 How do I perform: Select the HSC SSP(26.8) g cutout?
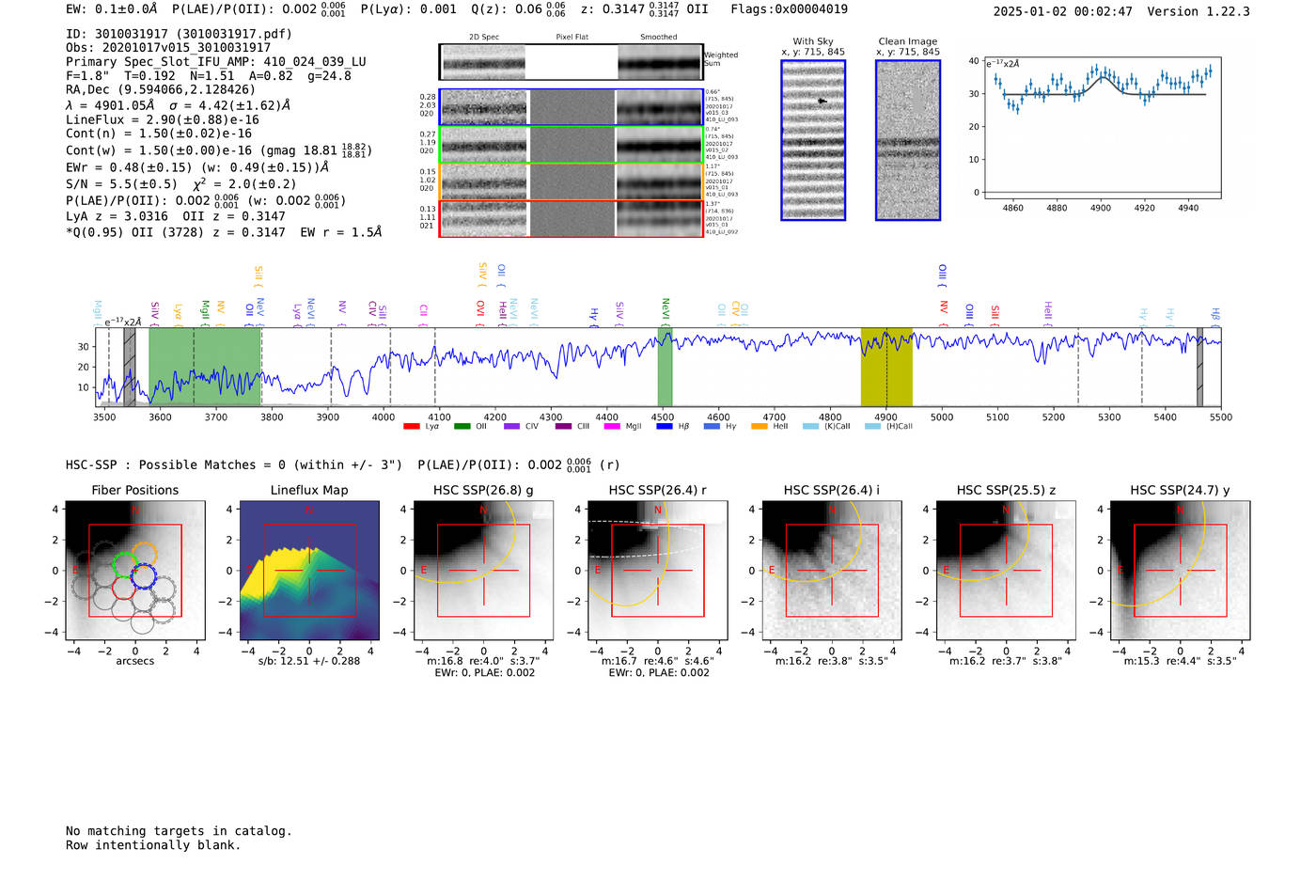coord(483,571)
